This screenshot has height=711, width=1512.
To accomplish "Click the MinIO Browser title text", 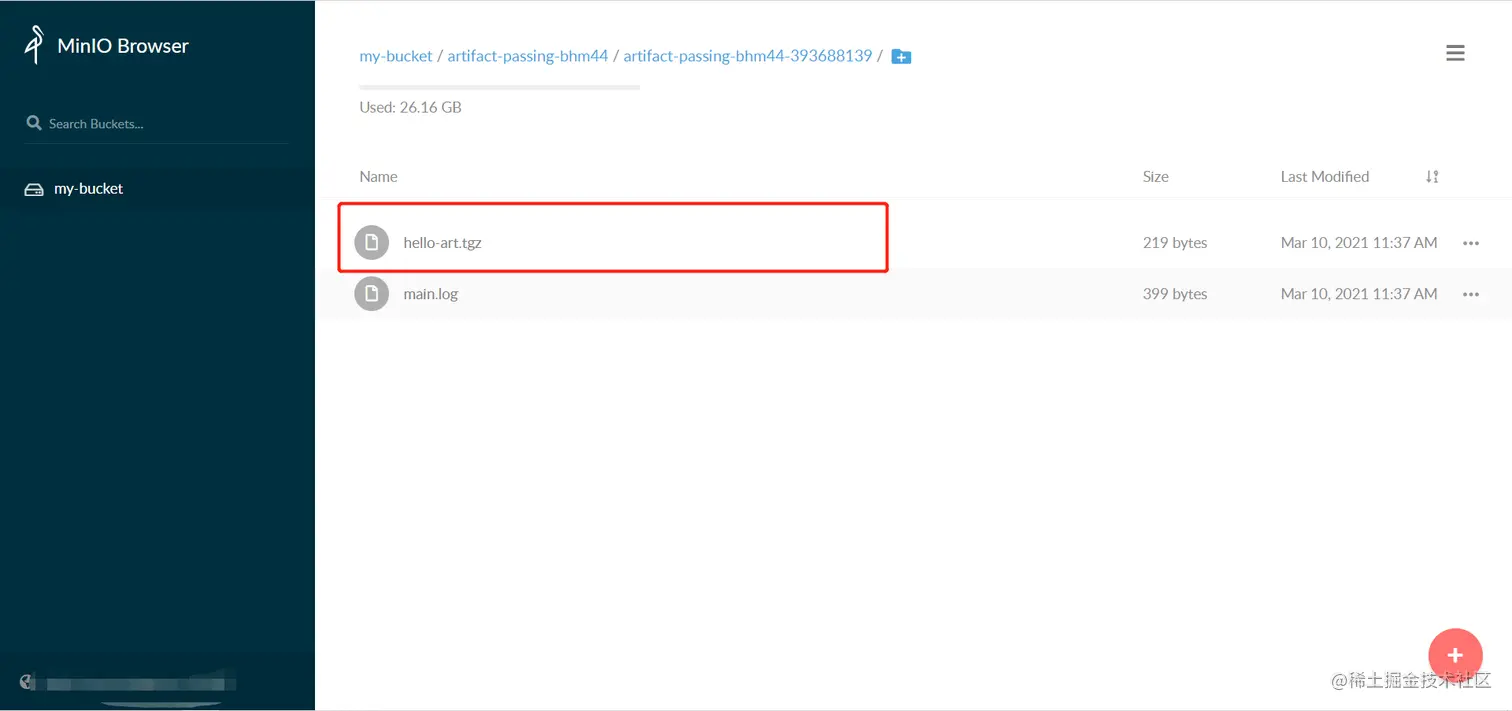I will pyautogui.click(x=123, y=46).
